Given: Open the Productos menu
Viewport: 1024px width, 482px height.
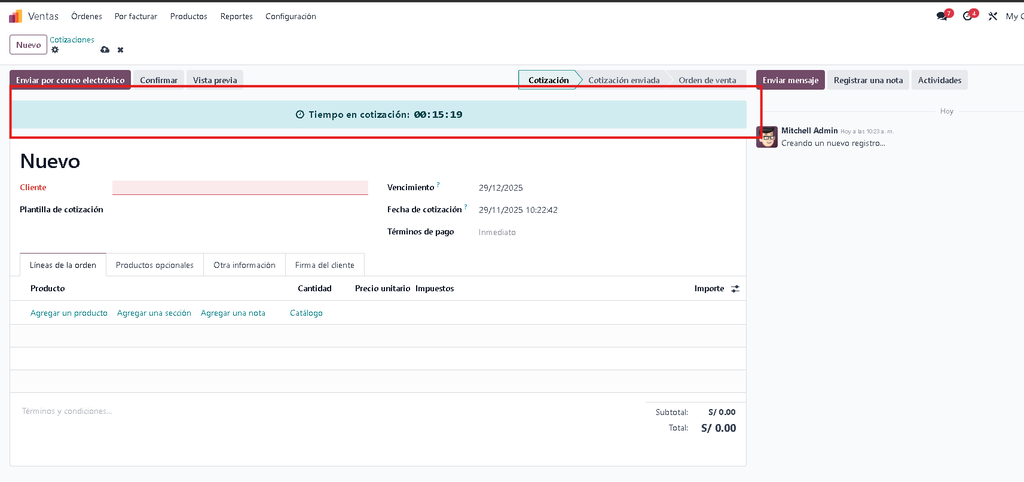Looking at the screenshot, I should [x=189, y=16].
